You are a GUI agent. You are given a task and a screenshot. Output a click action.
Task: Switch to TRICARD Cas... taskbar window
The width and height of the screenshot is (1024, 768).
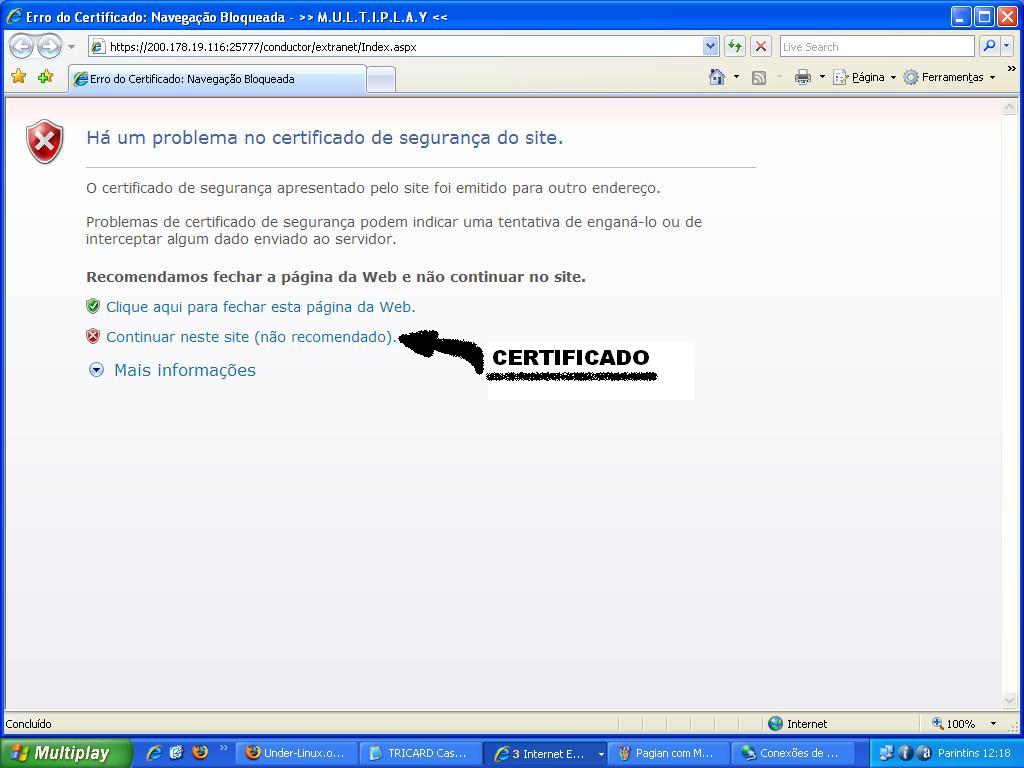pyautogui.click(x=421, y=753)
